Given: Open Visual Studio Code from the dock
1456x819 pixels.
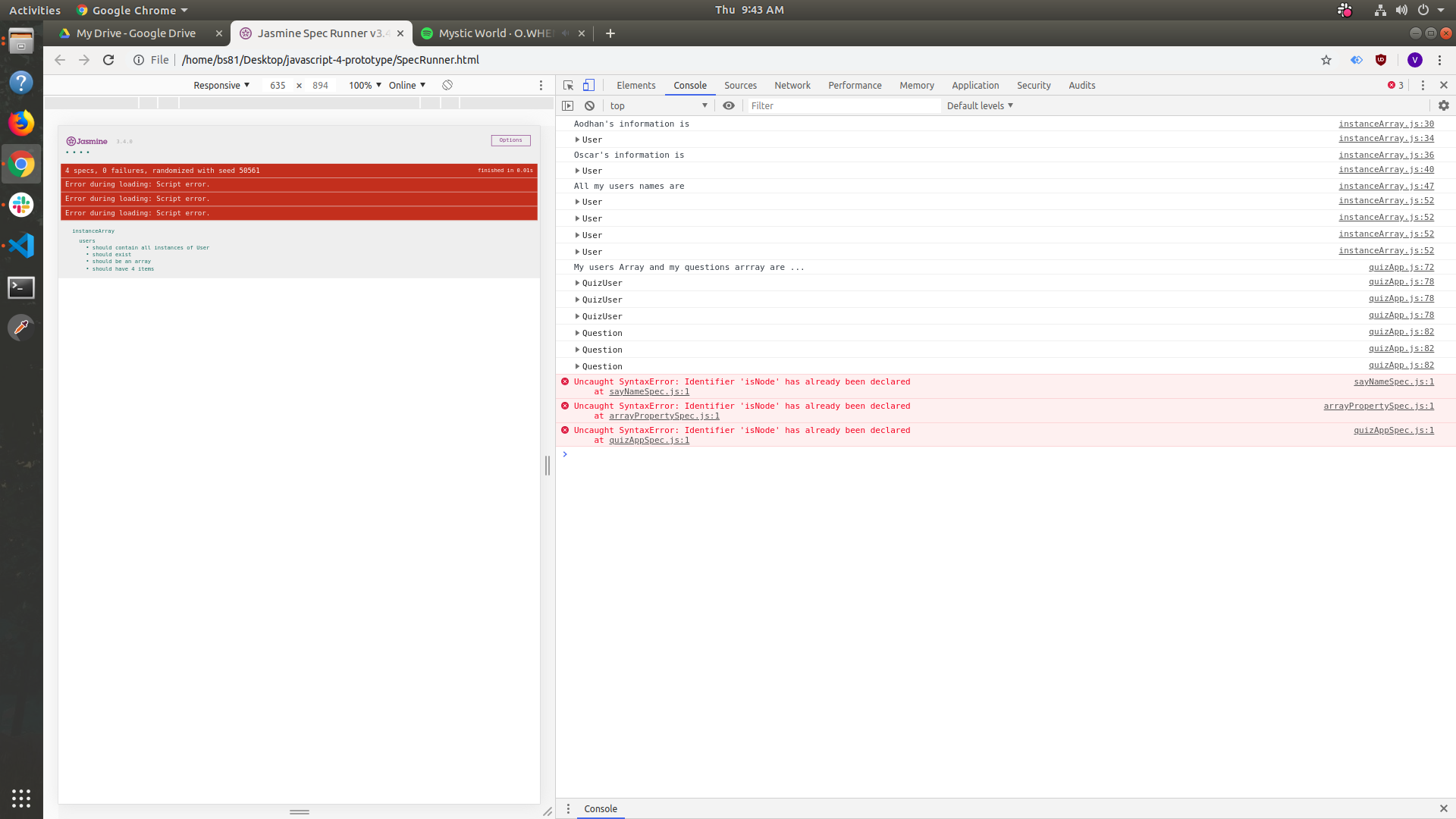Looking at the screenshot, I should click(21, 246).
